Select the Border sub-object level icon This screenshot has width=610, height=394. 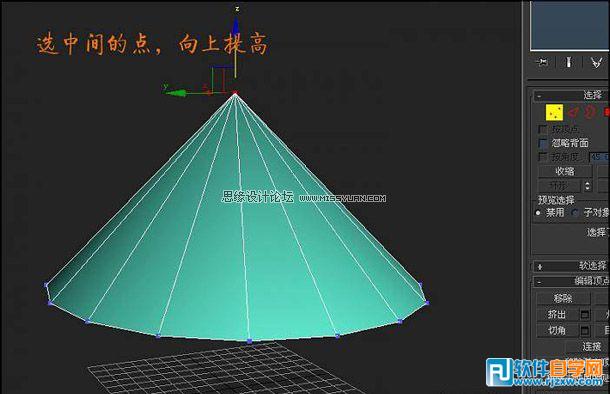click(590, 112)
